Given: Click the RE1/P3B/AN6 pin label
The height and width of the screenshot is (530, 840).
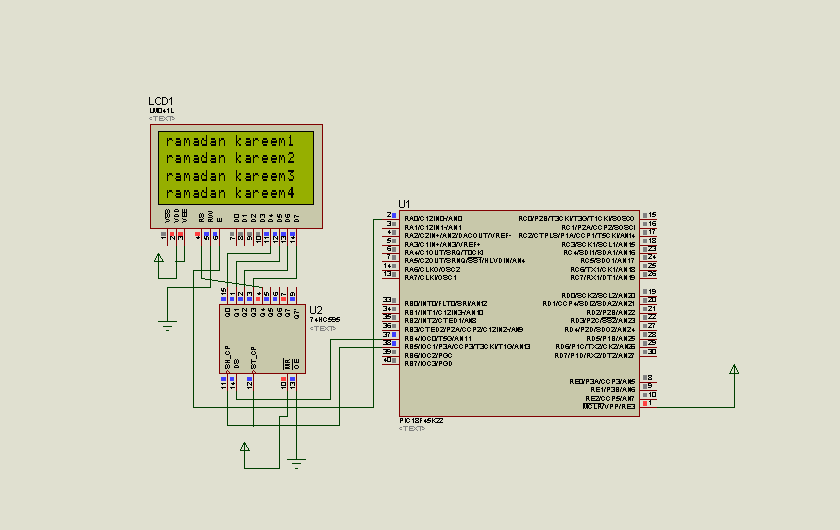Looking at the screenshot, I should tap(613, 390).
